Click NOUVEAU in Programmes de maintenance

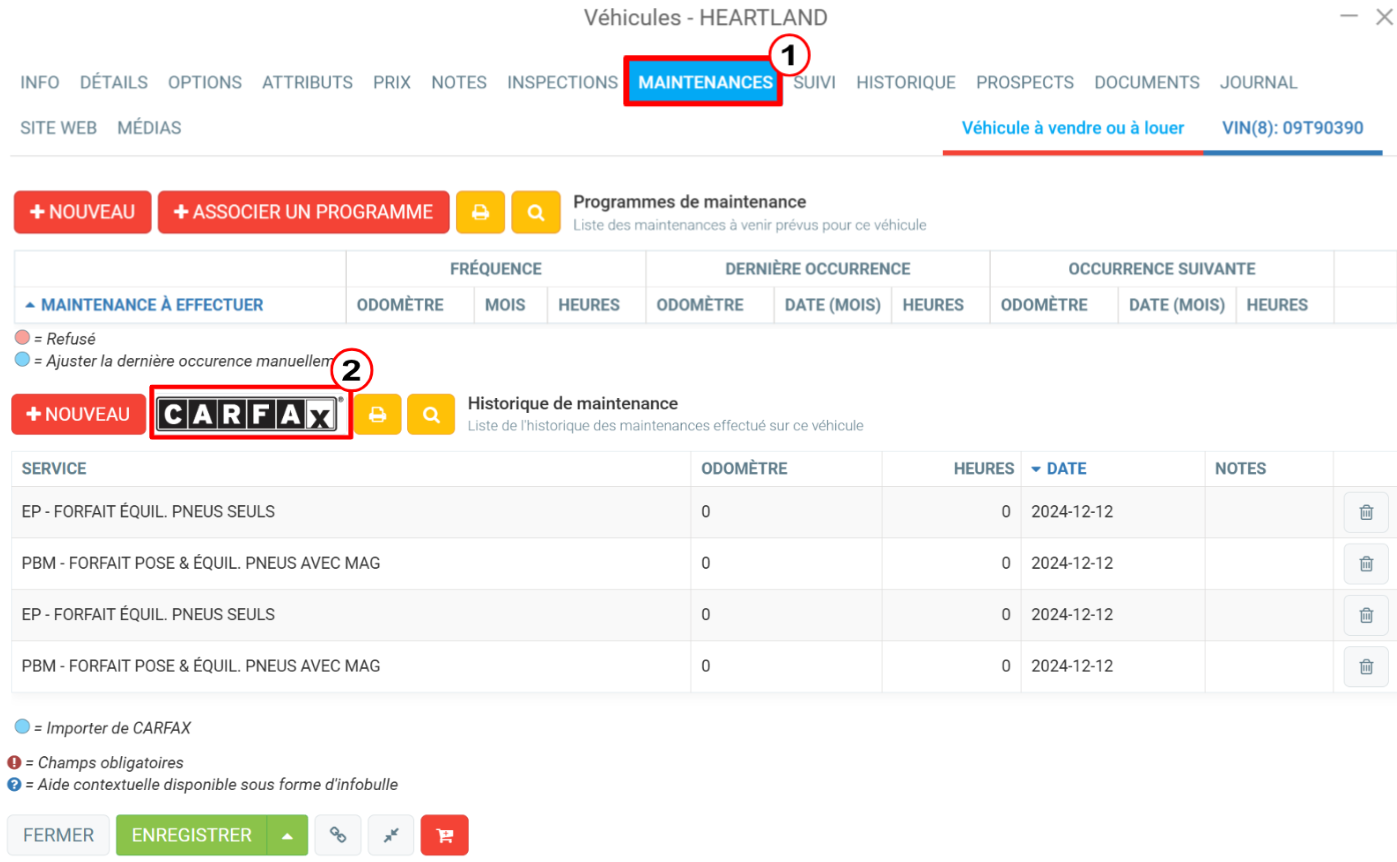[82, 212]
